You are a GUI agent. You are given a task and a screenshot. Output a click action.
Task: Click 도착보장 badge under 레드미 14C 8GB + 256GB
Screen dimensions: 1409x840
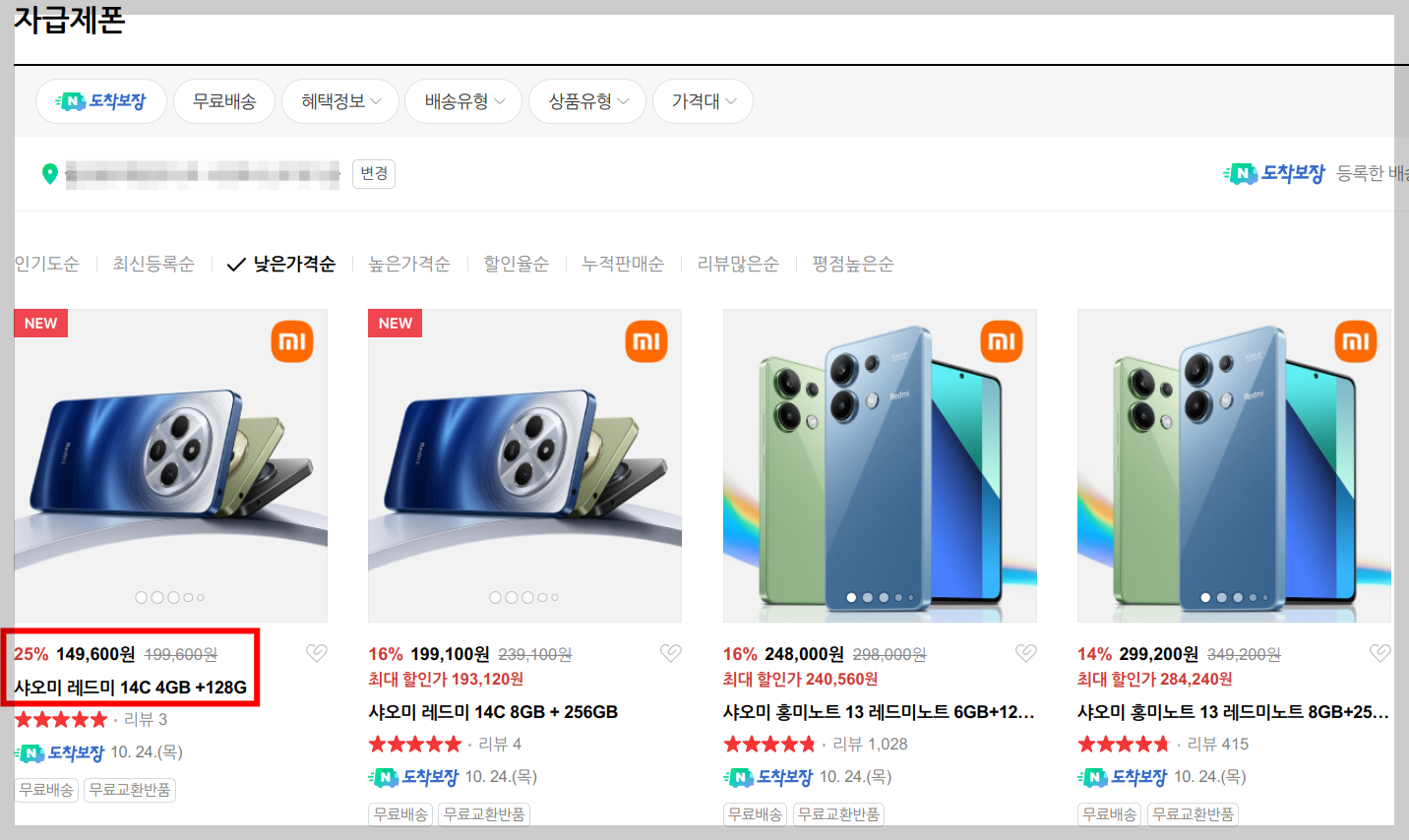[413, 777]
